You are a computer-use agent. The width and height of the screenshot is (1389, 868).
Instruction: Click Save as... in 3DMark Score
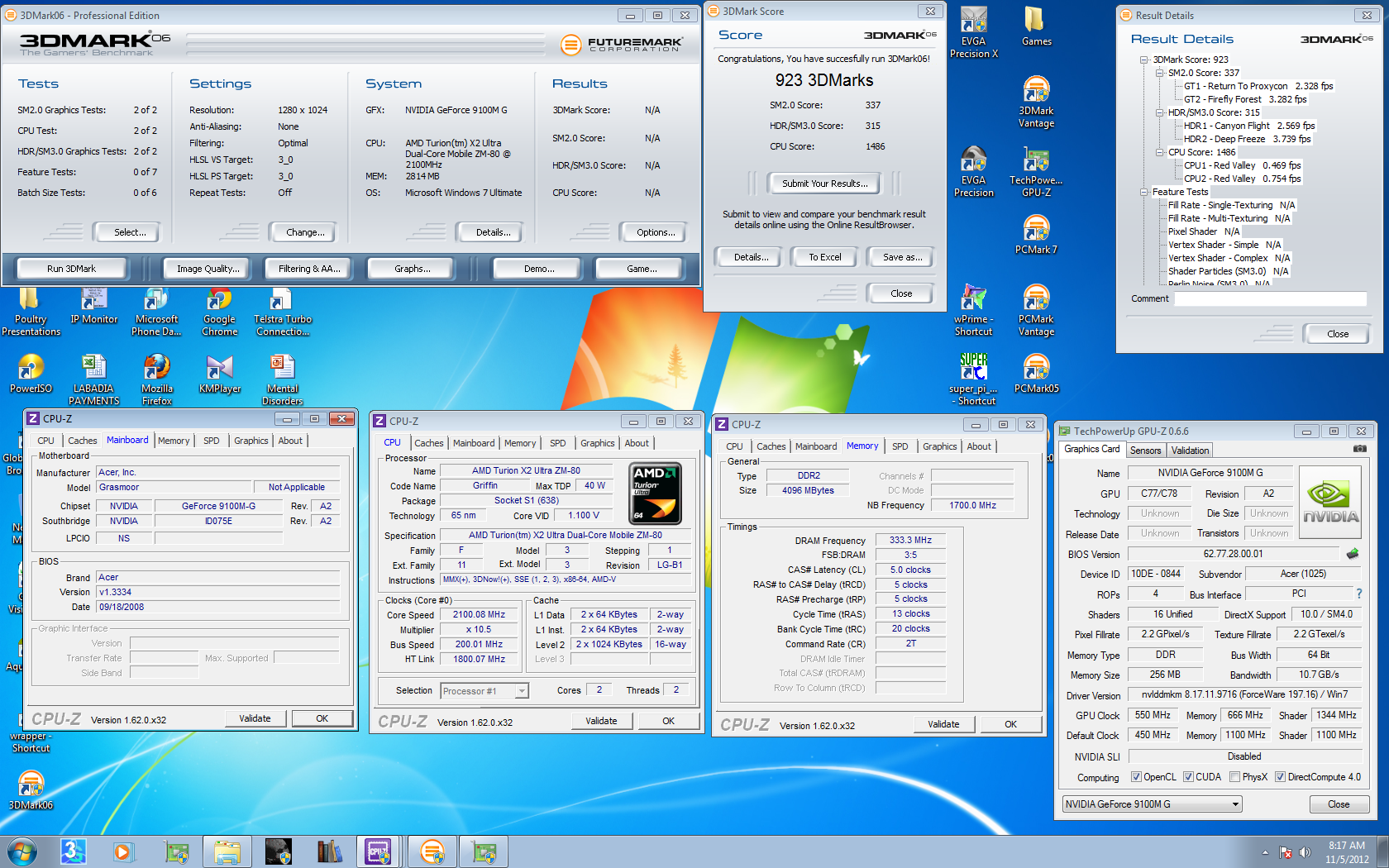point(902,257)
